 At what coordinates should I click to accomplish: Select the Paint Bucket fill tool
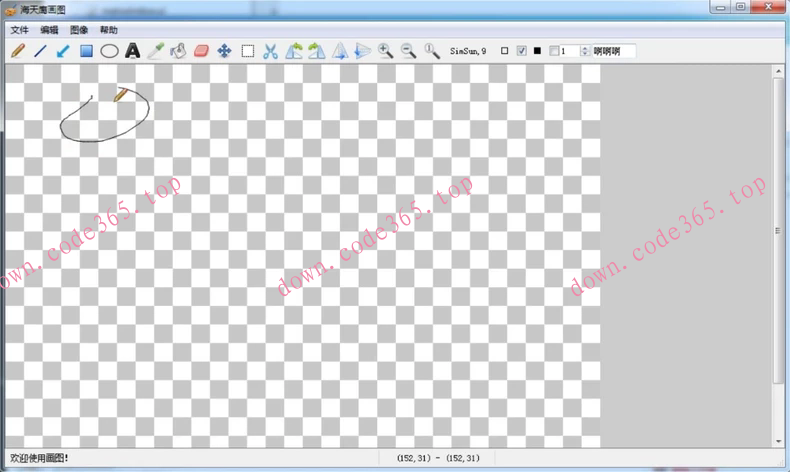click(x=178, y=51)
